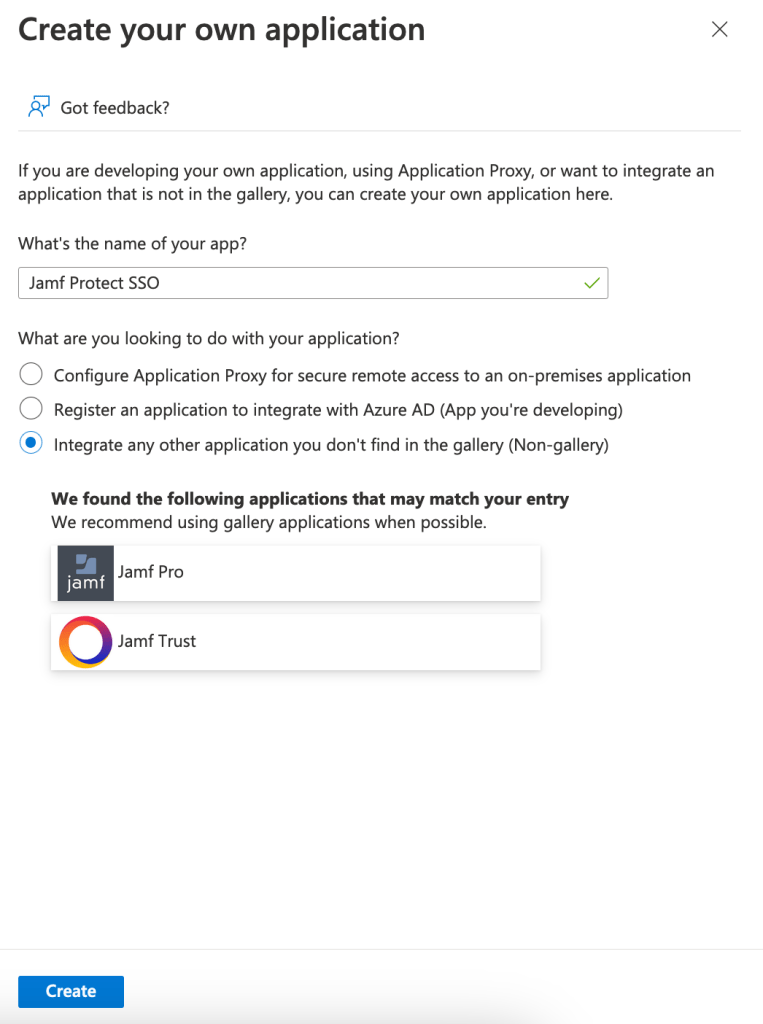Click the Jamf Trust ring logo
The height and width of the screenshot is (1024, 763).
click(x=86, y=642)
